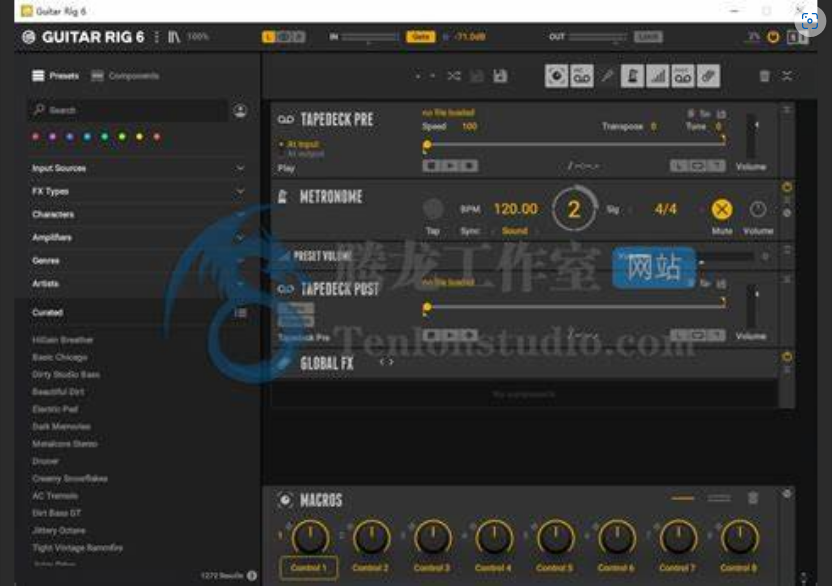Open the Metronome time signature 4/4 selector
The image size is (832, 586).
(665, 209)
